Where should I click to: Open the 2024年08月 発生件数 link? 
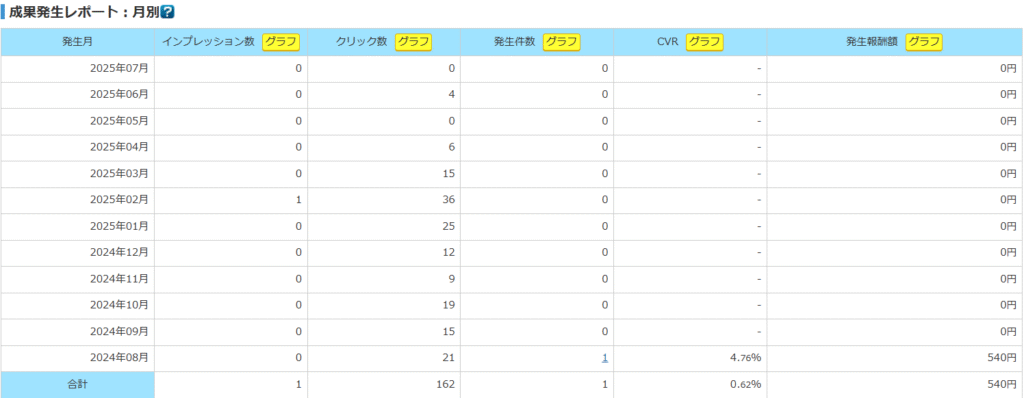(605, 357)
